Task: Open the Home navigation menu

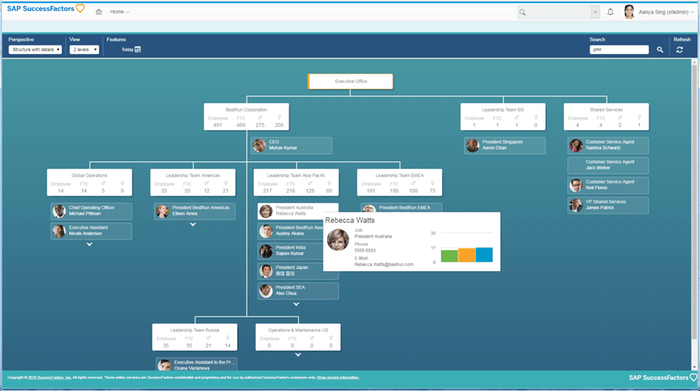Action: 120,12
